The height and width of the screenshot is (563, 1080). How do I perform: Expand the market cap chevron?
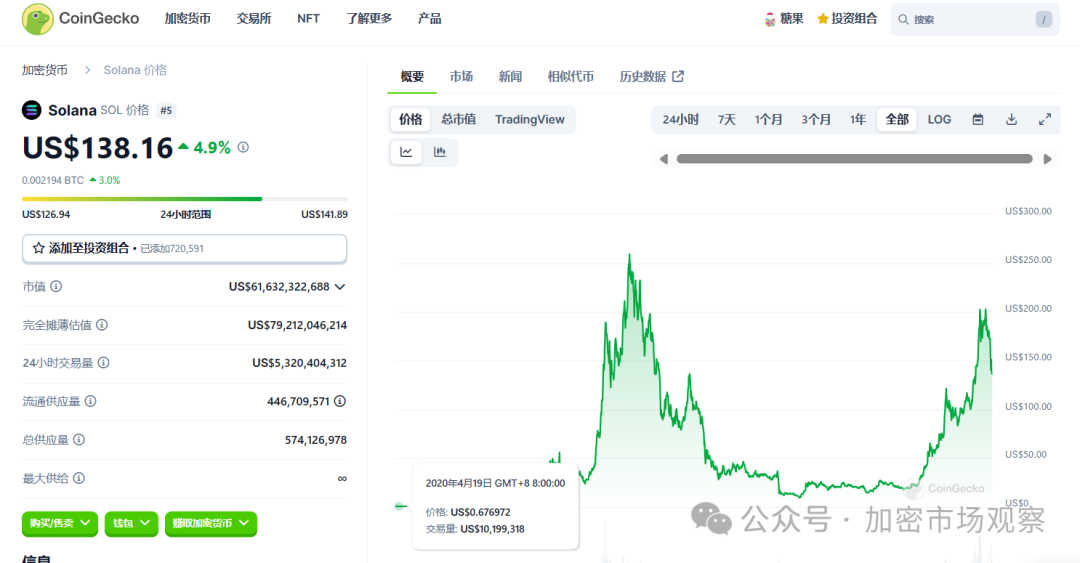[340, 287]
